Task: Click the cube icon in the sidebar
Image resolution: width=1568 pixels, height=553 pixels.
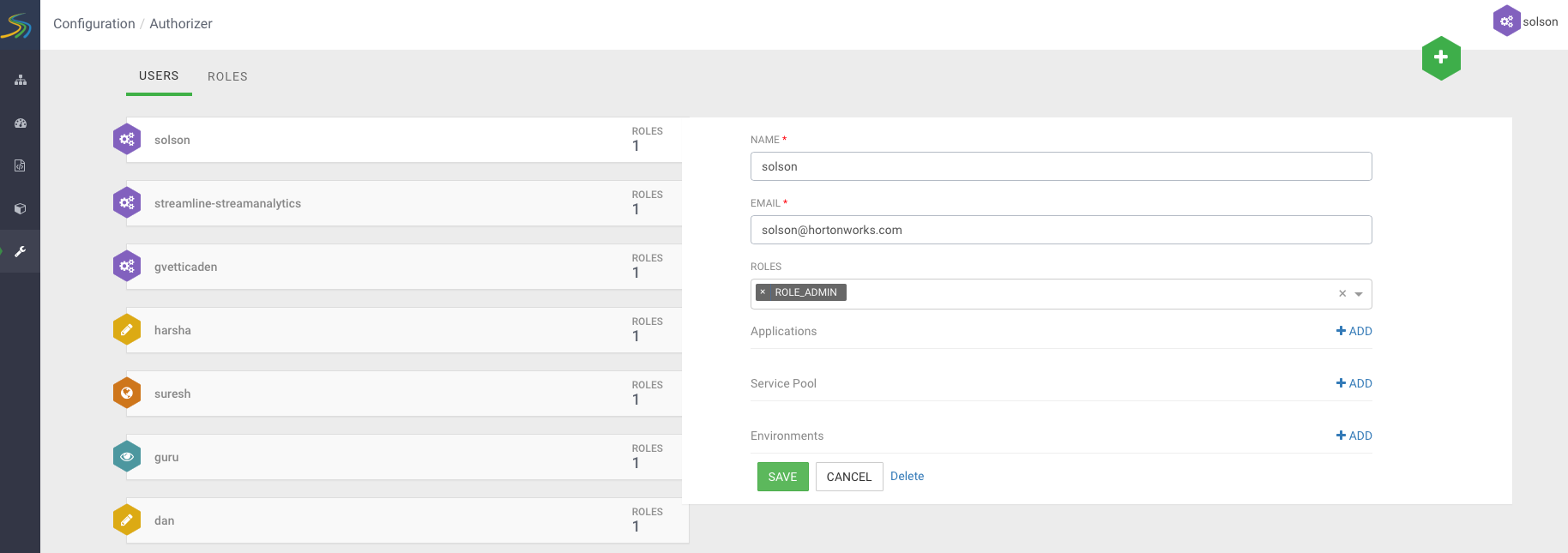Action: pyautogui.click(x=21, y=208)
